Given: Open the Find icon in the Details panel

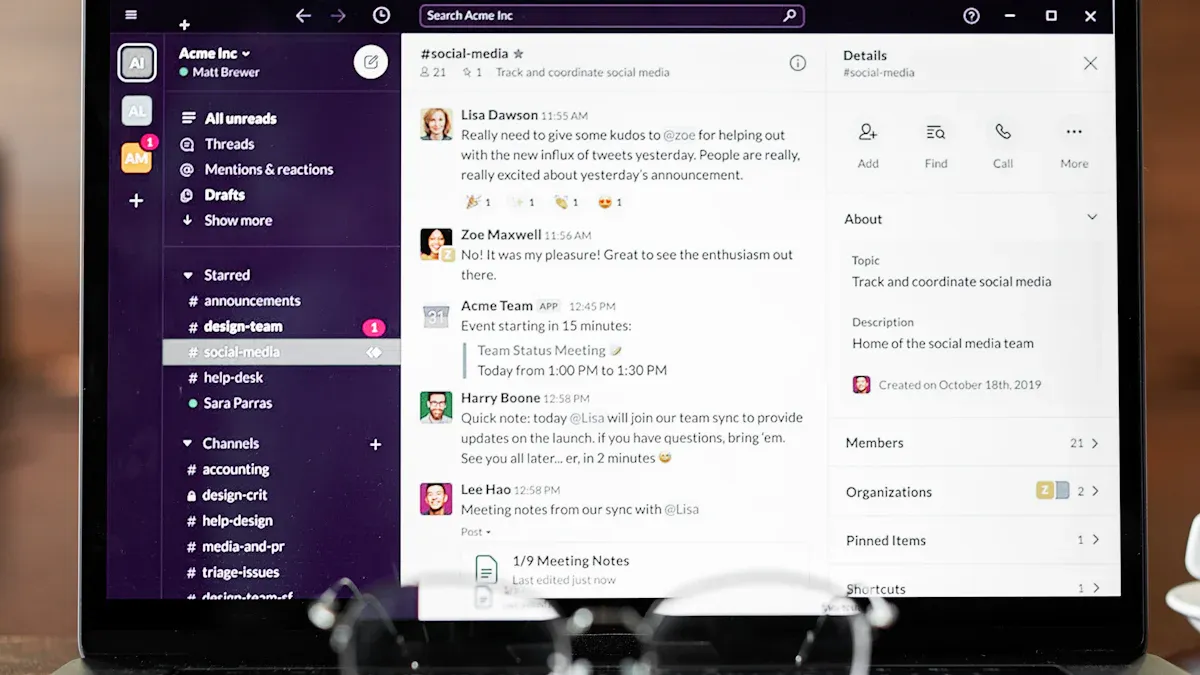Looking at the screenshot, I should (x=935, y=132).
